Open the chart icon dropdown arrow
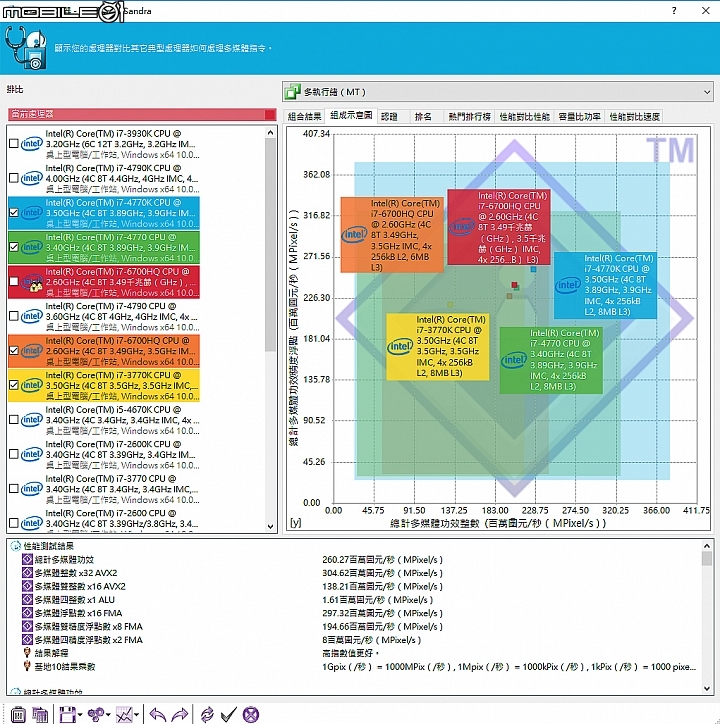 [137, 715]
